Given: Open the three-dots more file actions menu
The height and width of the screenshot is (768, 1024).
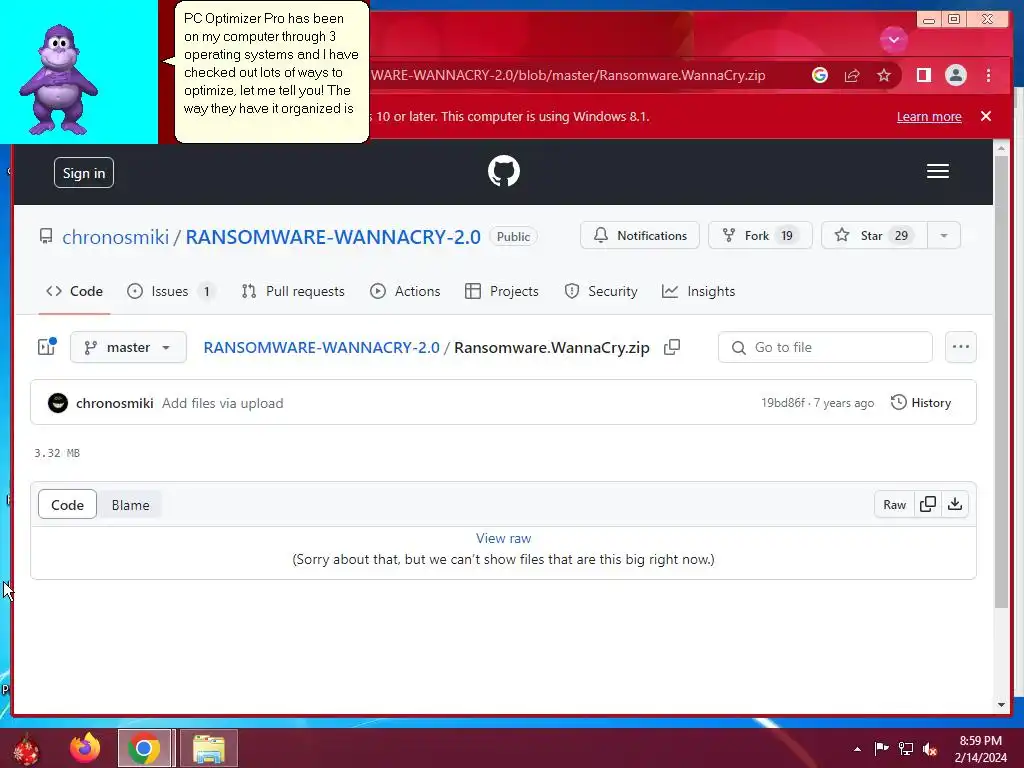Looking at the screenshot, I should (961, 347).
